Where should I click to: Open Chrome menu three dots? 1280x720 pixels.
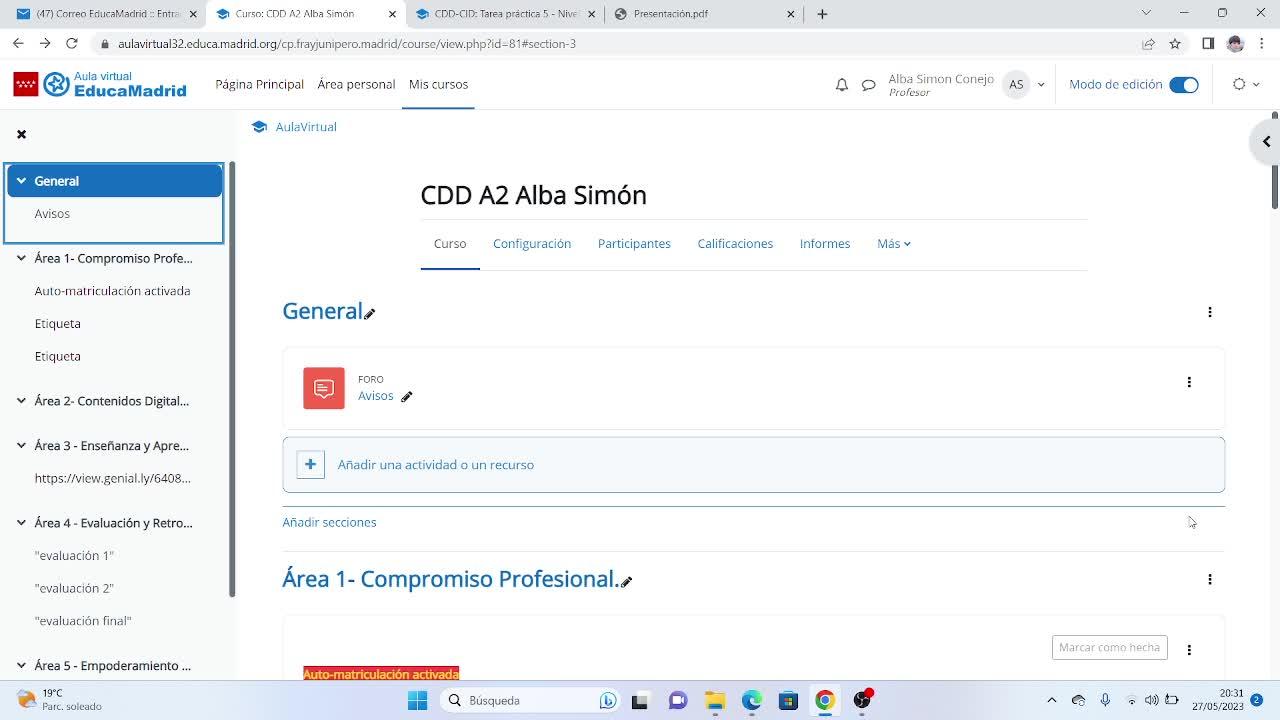pyautogui.click(x=1262, y=44)
